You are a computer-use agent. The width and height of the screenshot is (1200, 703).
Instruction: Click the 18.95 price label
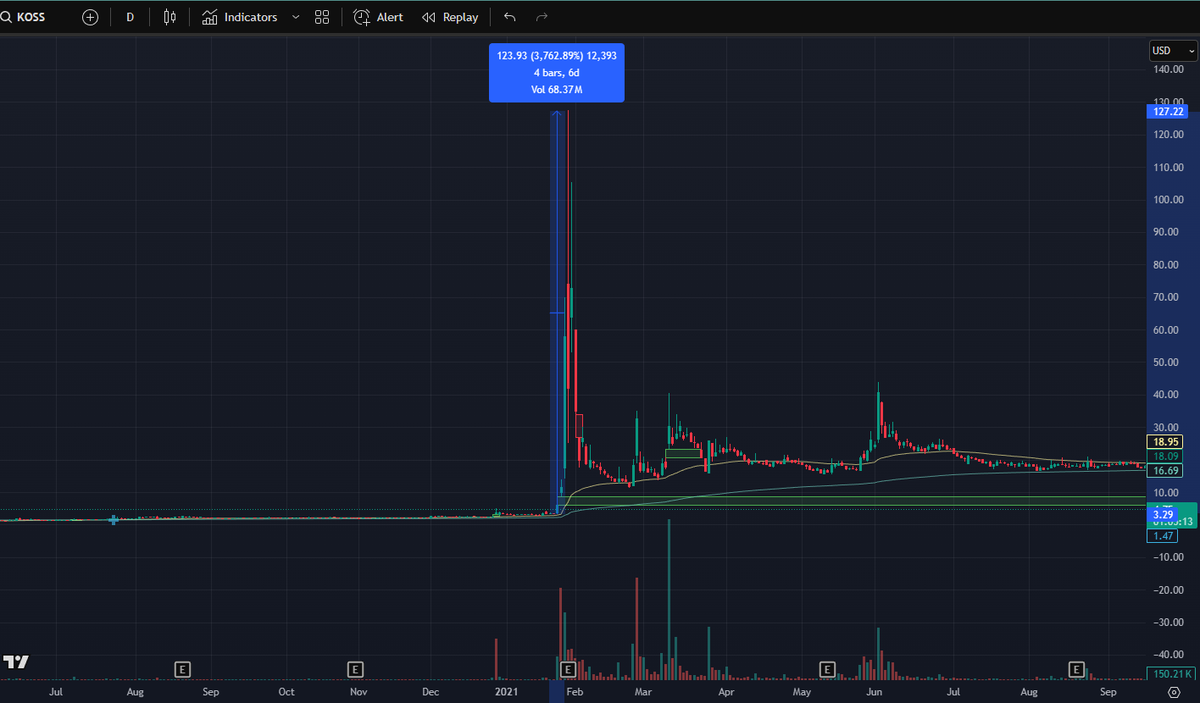pos(1166,441)
